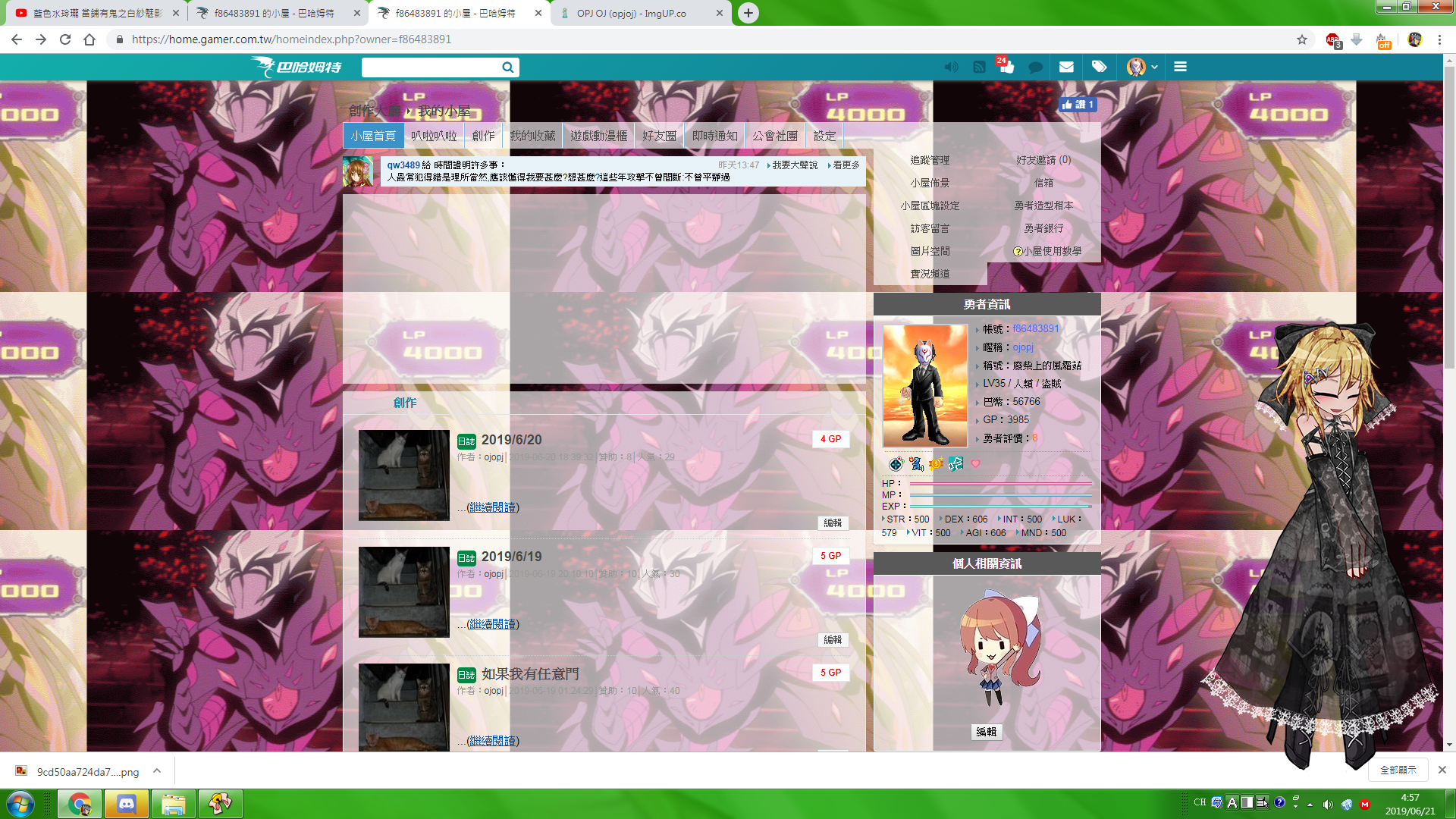1456x819 pixels.
Task: Switch to the 遊戲動漫櫃 tab
Action: pyautogui.click(x=599, y=136)
